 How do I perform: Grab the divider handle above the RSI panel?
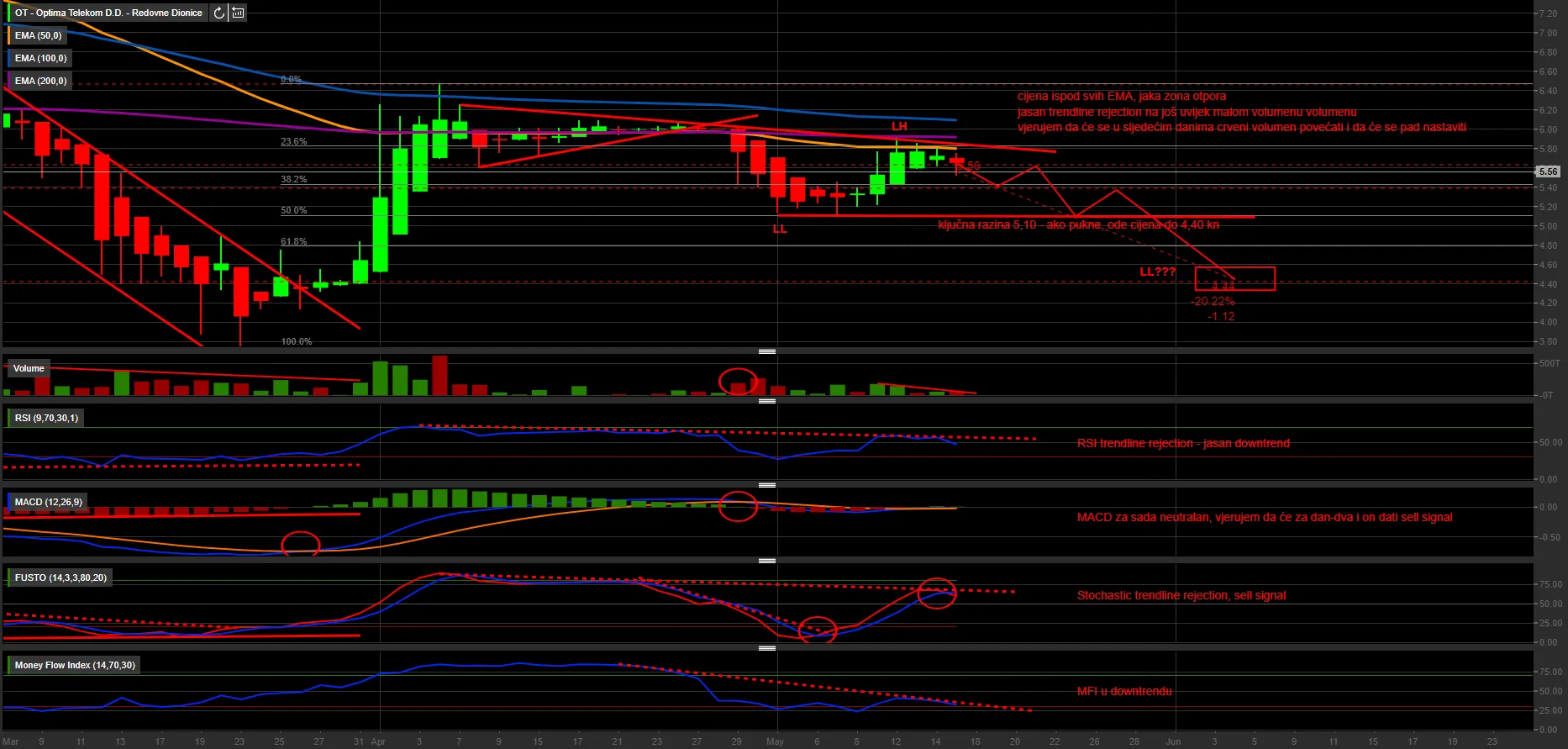point(766,401)
